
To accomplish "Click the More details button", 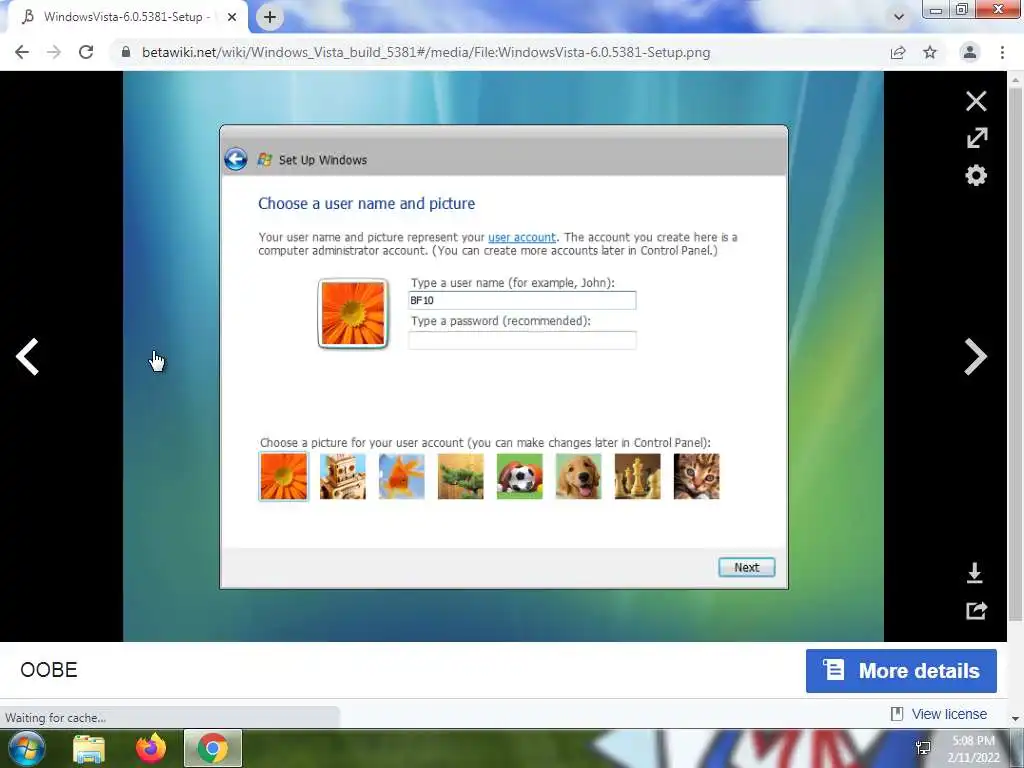I will coord(901,671).
